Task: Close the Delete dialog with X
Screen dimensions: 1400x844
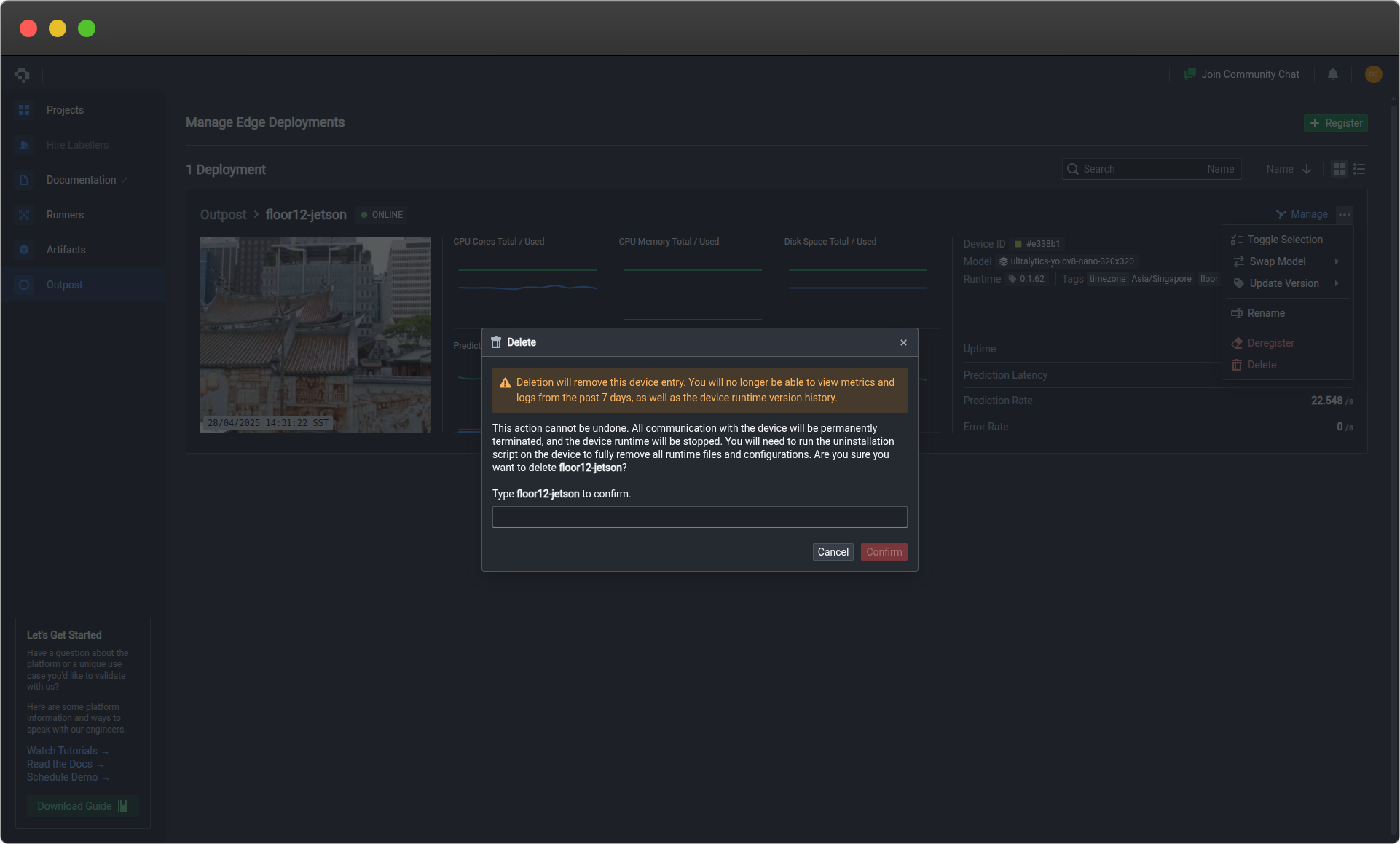Action: click(x=903, y=342)
